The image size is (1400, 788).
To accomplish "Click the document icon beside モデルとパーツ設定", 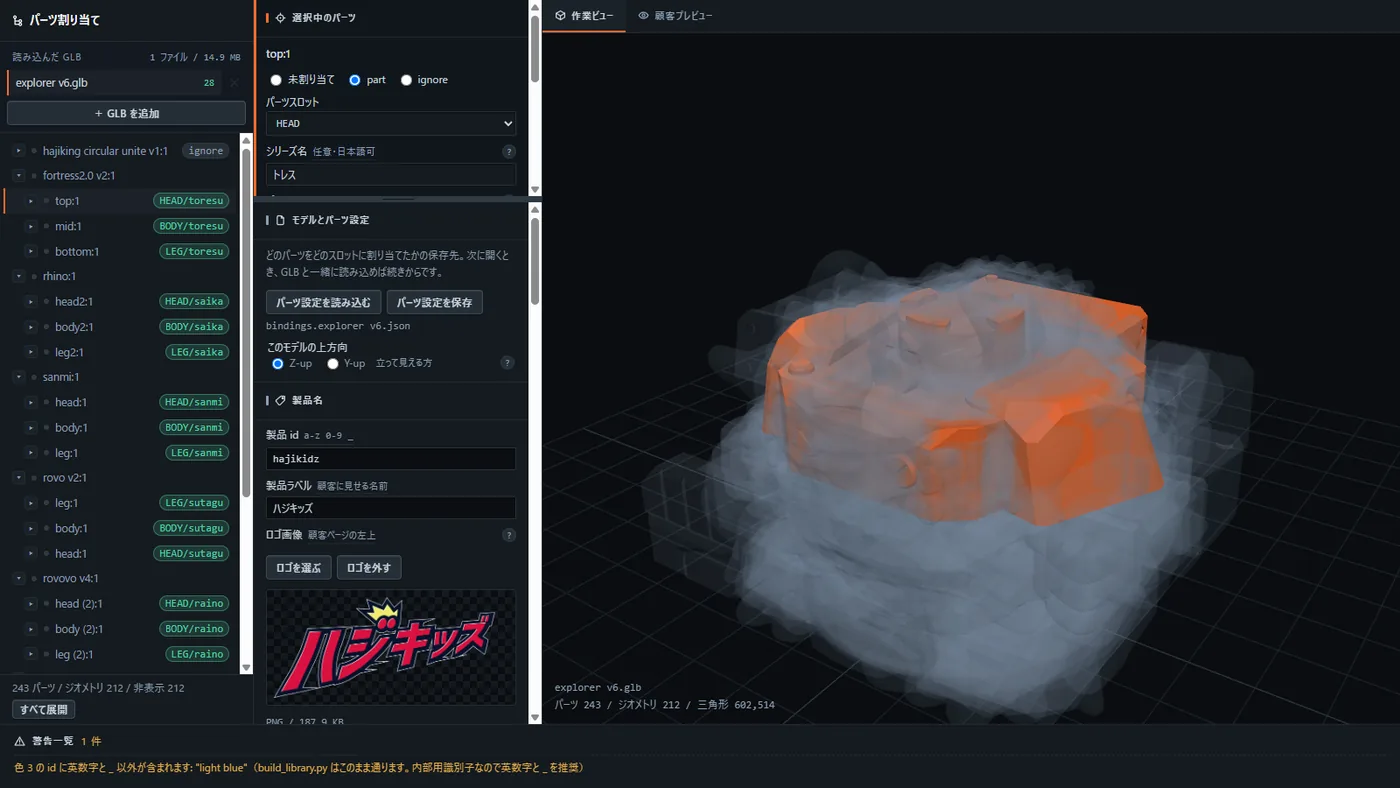I will coord(281,220).
